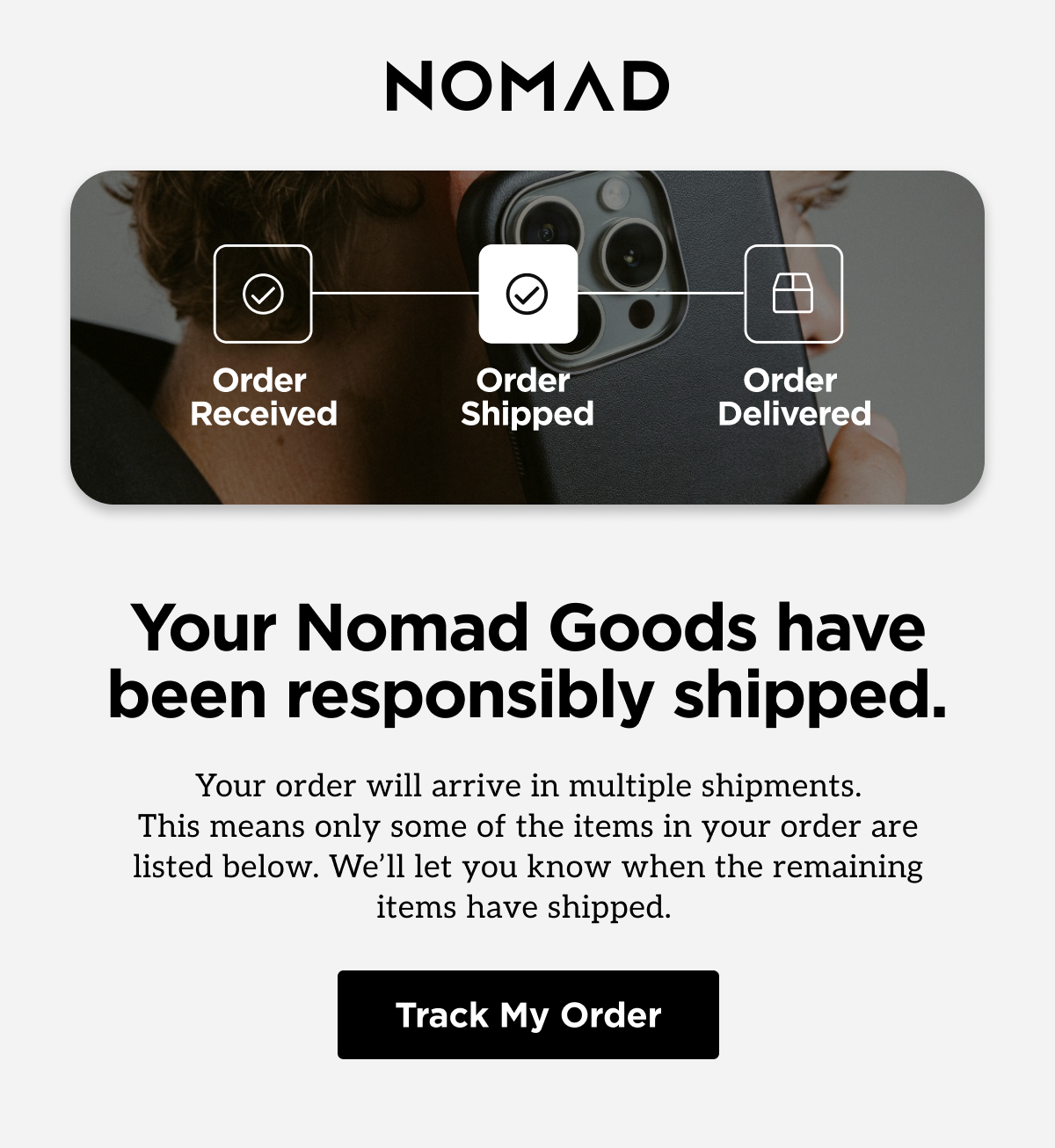Screen dimensions: 1055x1148
Task: Click the "items have shipped." text line
Action: (x=524, y=907)
